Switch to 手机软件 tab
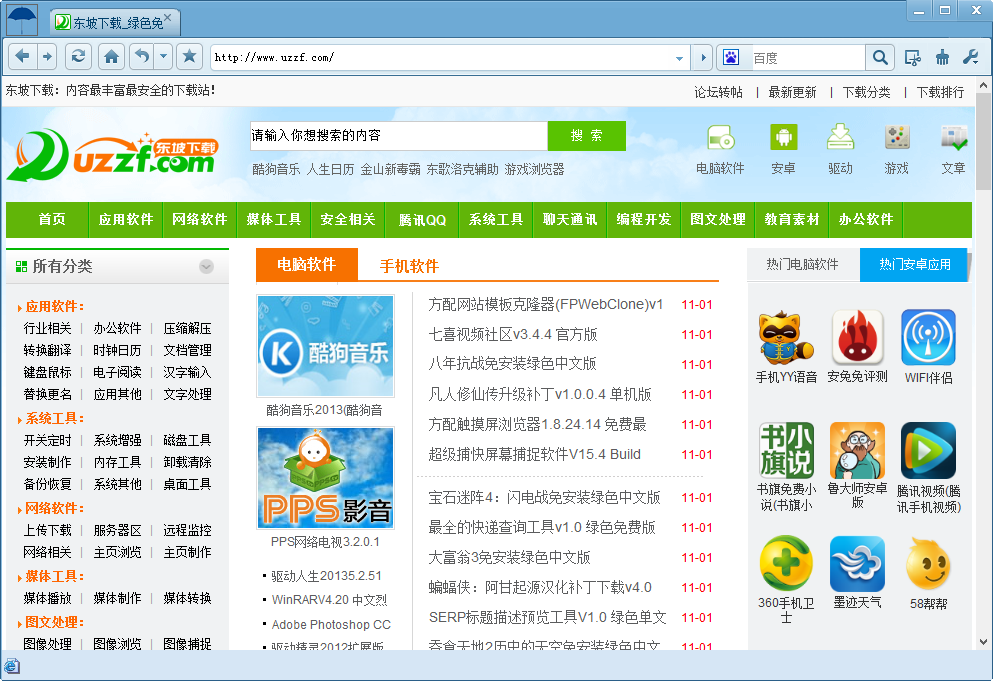Viewport: 993px width, 681px height. coord(409,266)
